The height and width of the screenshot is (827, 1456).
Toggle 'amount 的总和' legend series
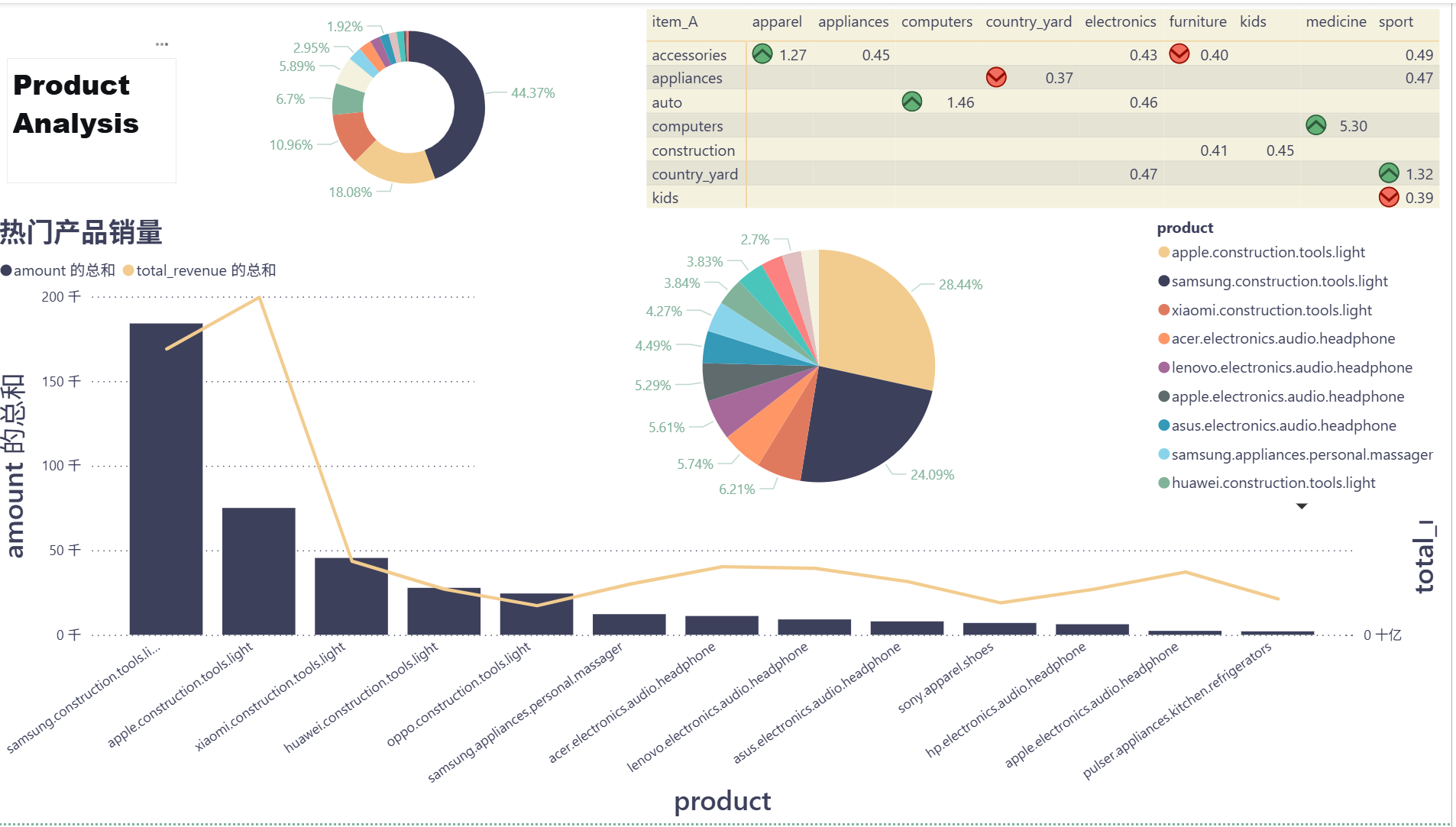58,270
